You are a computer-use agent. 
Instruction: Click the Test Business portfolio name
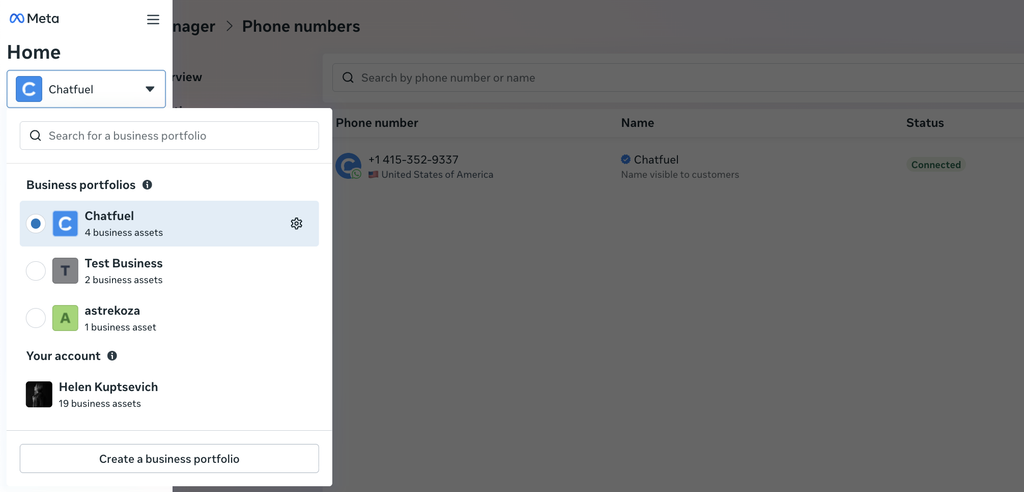pos(123,264)
